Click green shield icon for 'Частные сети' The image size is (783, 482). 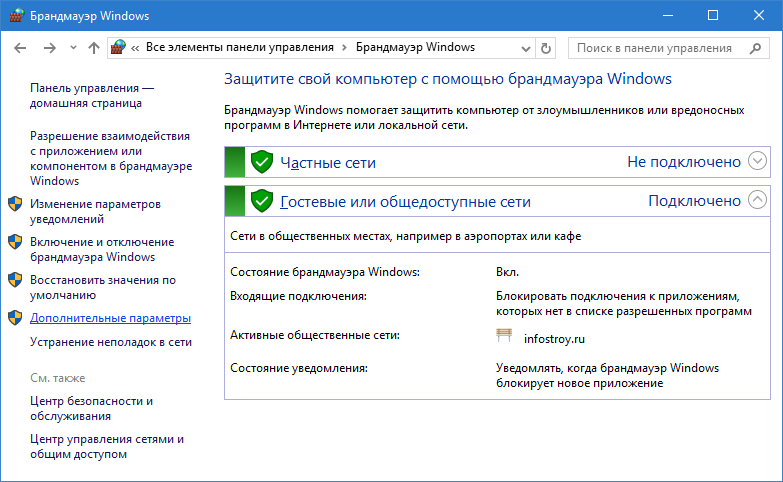(x=262, y=162)
